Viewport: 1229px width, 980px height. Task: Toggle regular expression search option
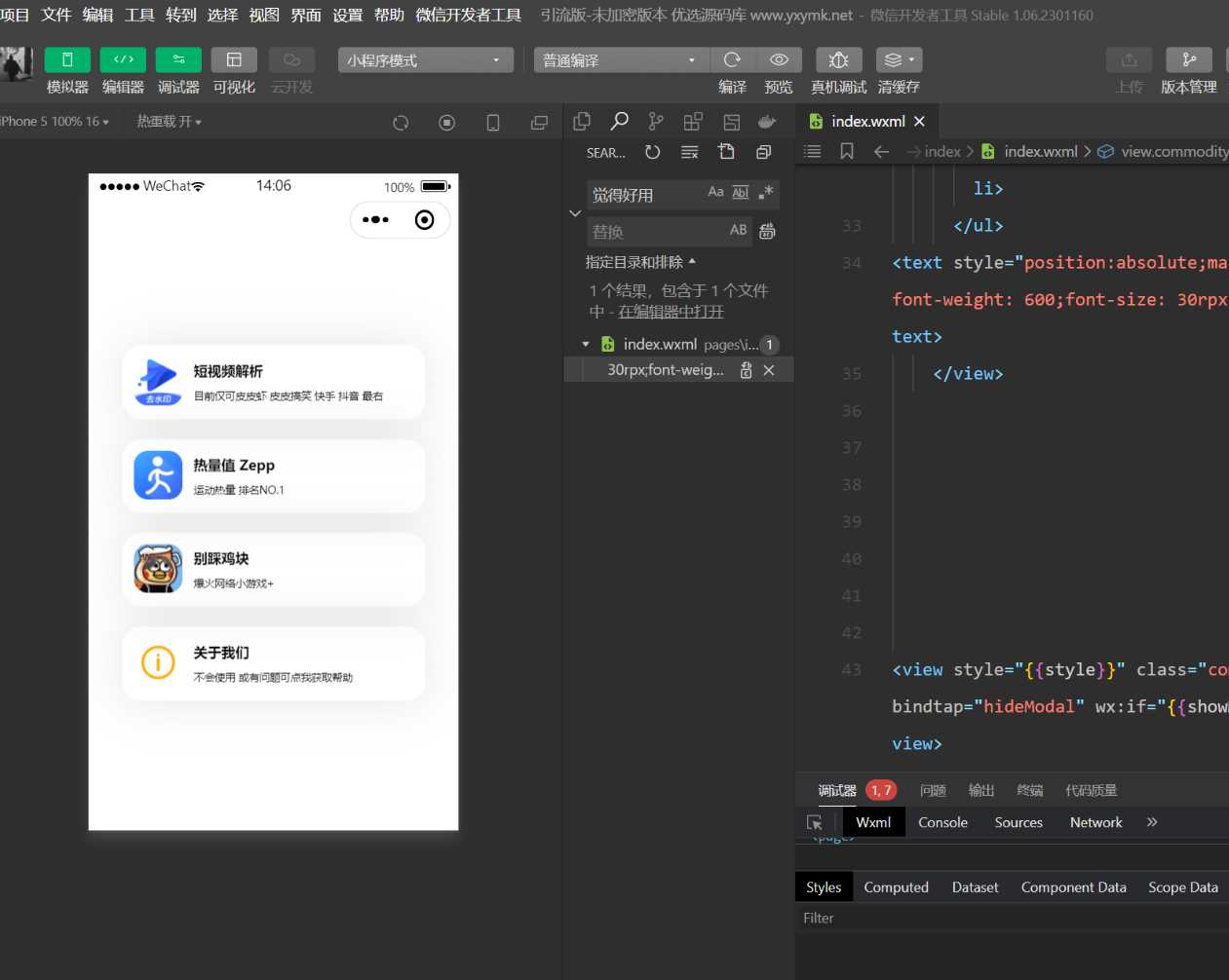[x=766, y=193]
